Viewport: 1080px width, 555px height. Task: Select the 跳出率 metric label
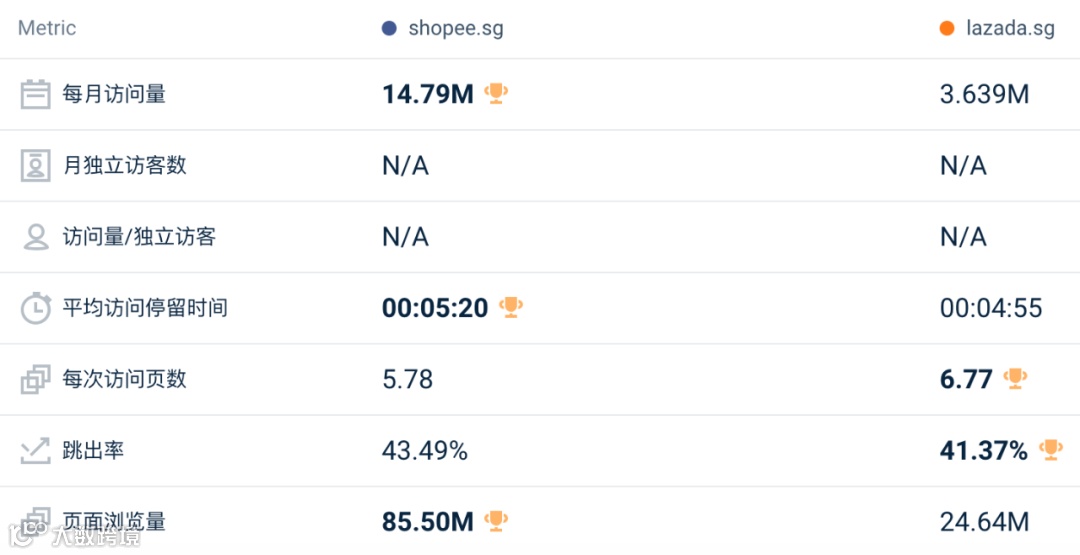pyautogui.click(x=93, y=451)
